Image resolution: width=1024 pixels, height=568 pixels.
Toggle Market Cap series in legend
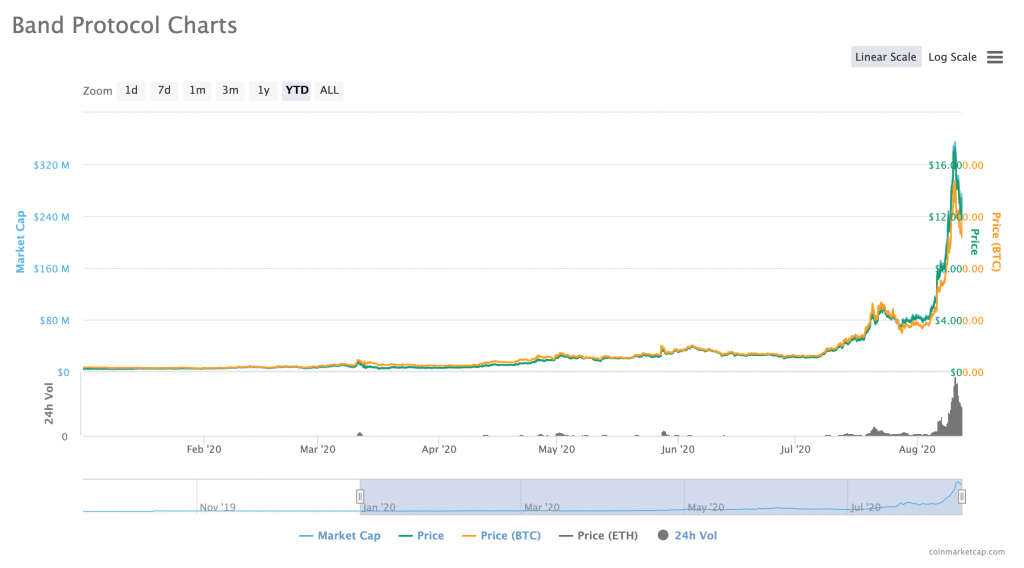coord(340,536)
